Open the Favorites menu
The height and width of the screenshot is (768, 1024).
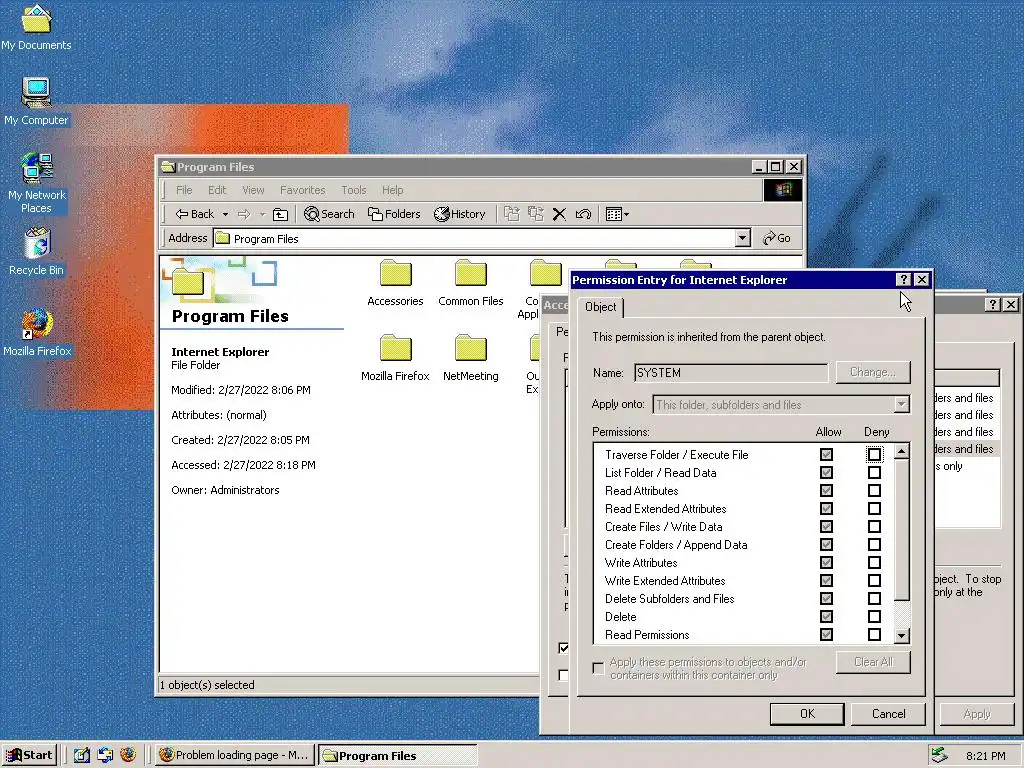(x=302, y=190)
